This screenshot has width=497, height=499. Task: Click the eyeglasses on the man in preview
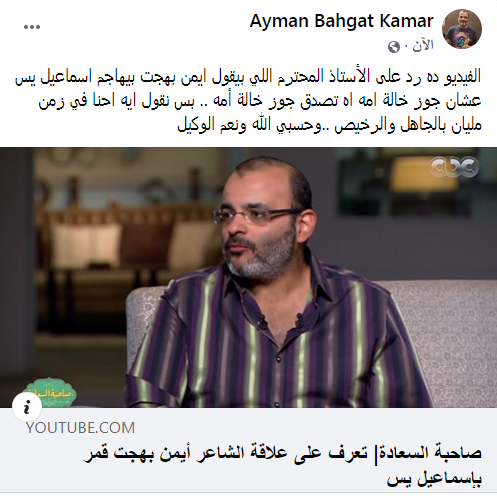tap(257, 215)
